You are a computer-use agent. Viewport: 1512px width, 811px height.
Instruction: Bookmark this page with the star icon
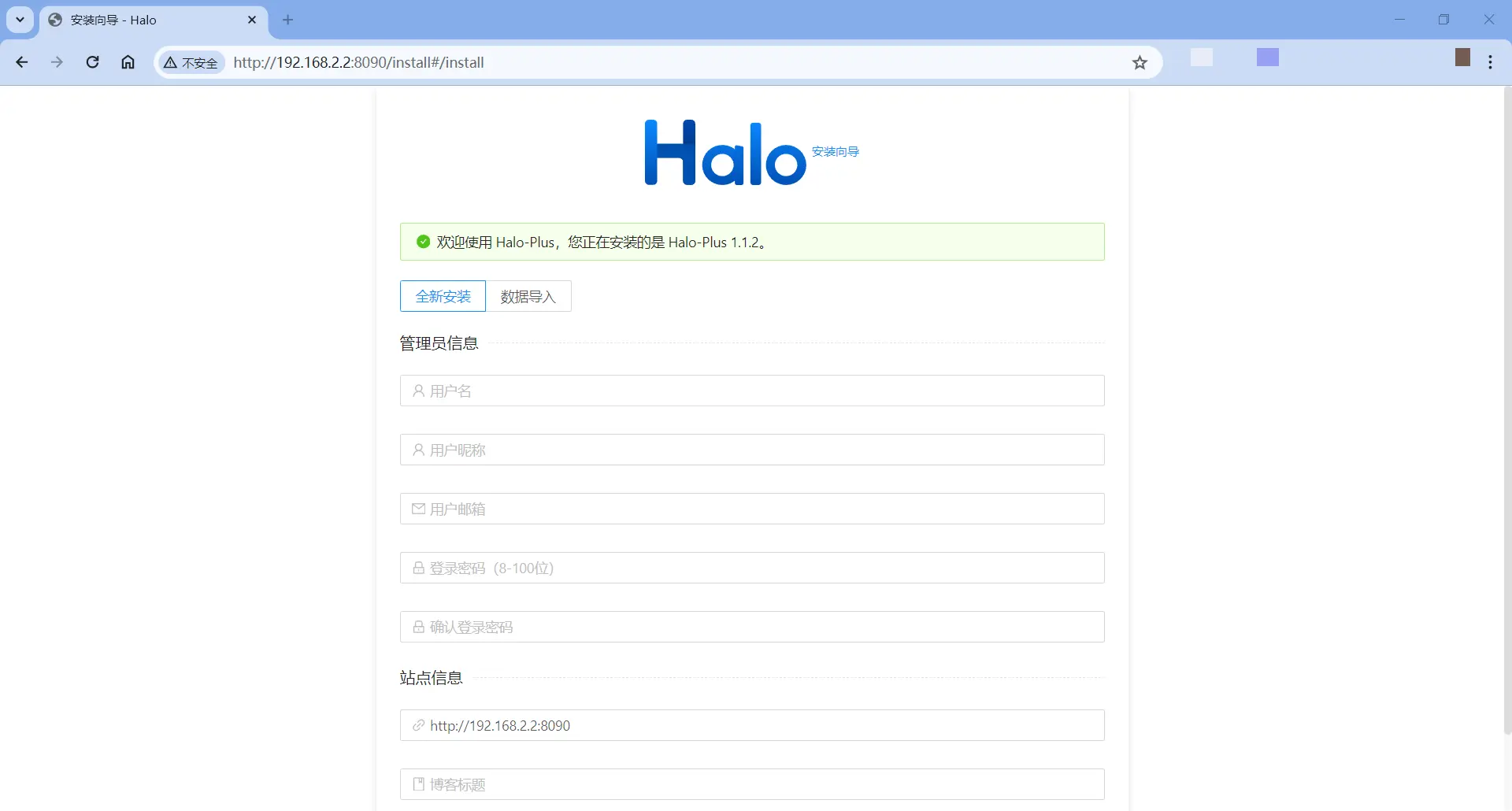click(1140, 62)
